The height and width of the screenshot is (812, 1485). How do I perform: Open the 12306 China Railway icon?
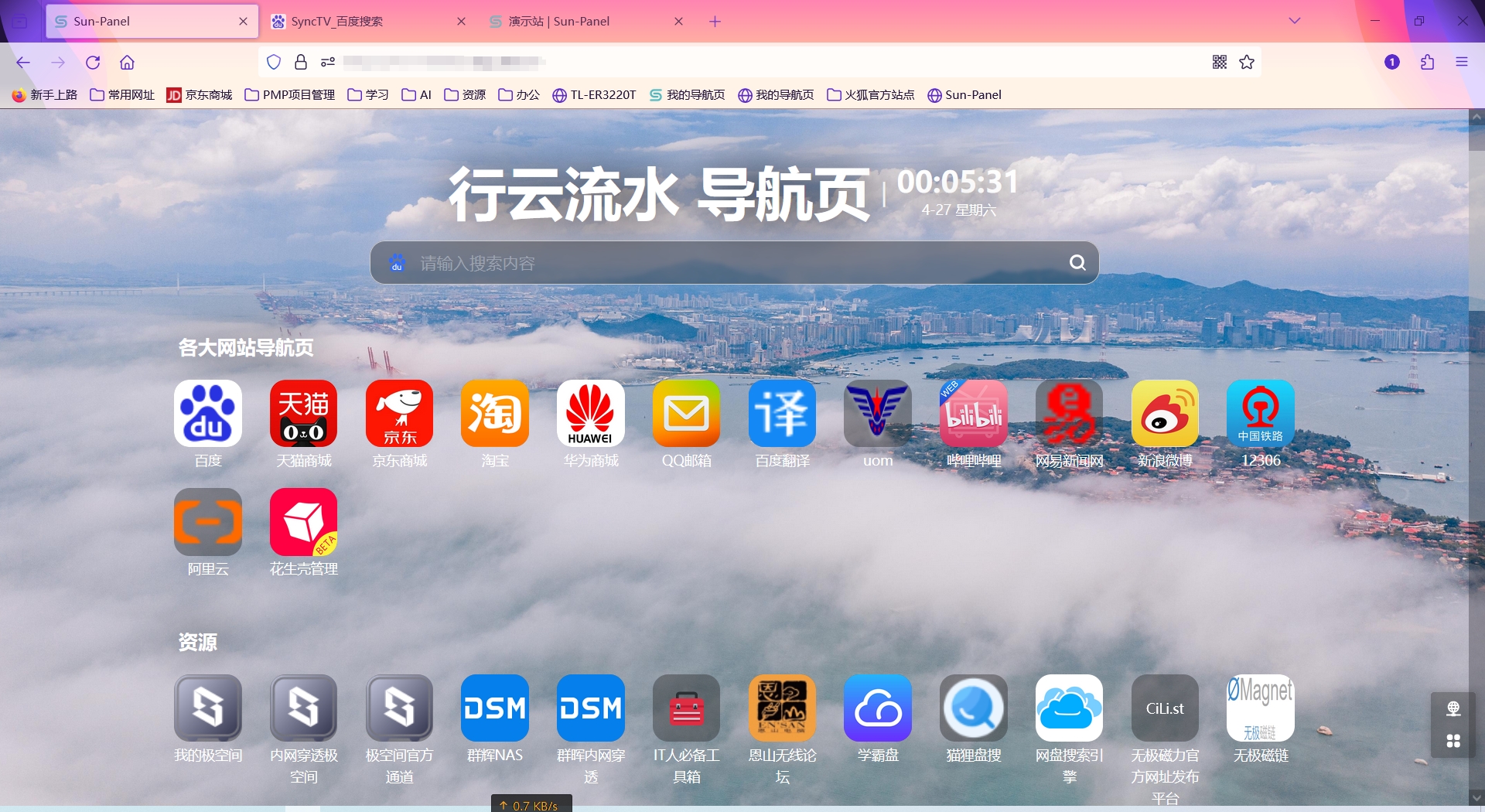(1260, 414)
